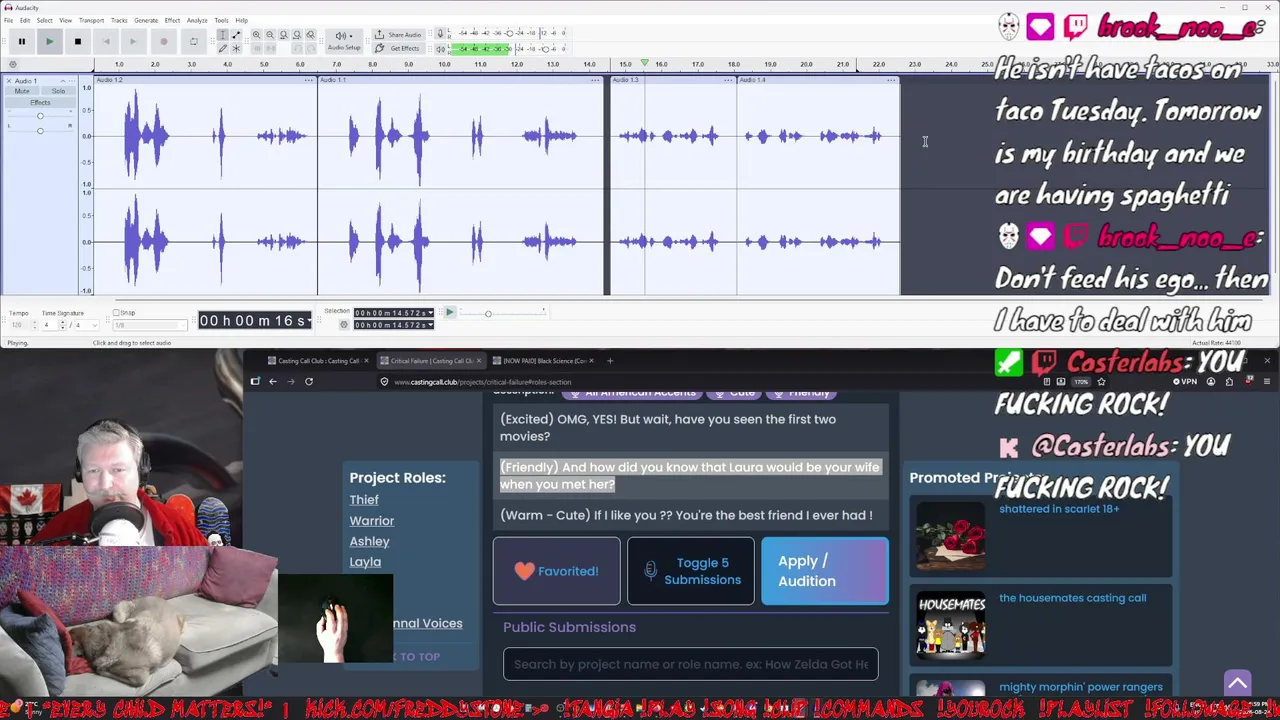Screen dimensions: 1280x720
Task: Click the green Play button in Audacity
Action: point(49,41)
